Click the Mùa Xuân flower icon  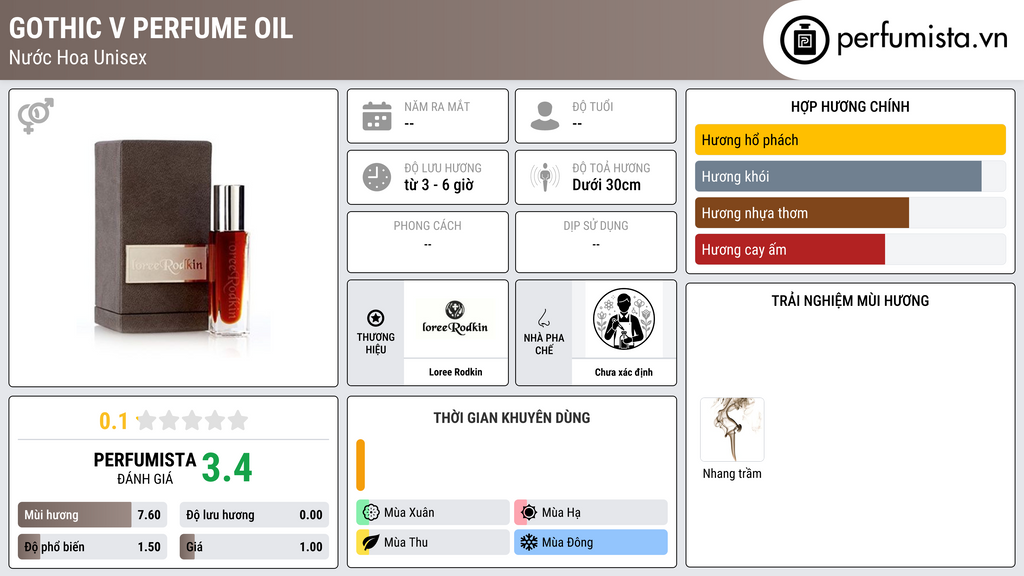tap(371, 513)
